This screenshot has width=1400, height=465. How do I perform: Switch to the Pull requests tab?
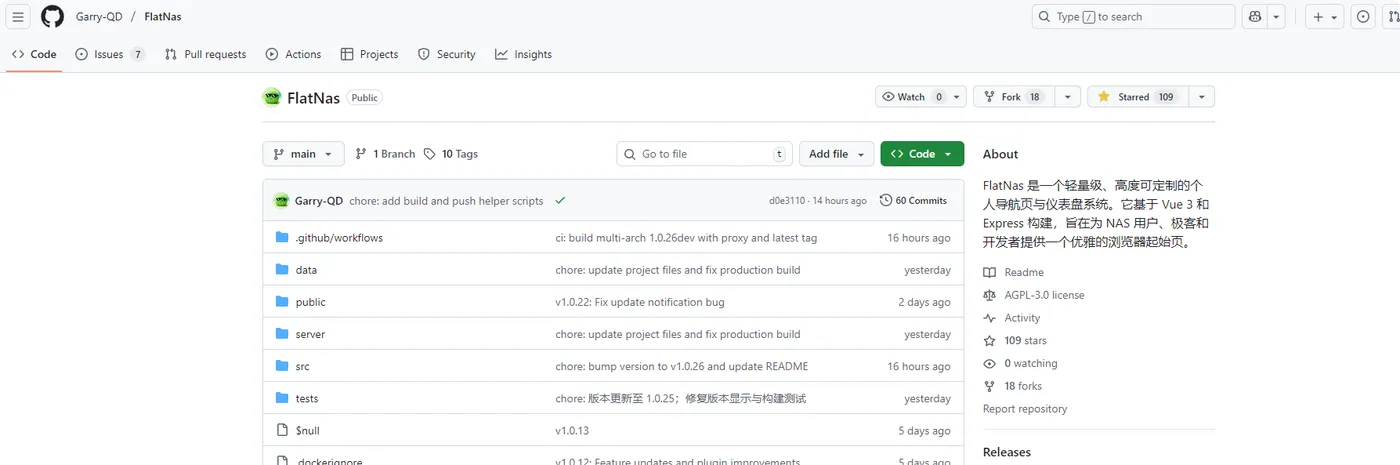[x=206, y=54]
